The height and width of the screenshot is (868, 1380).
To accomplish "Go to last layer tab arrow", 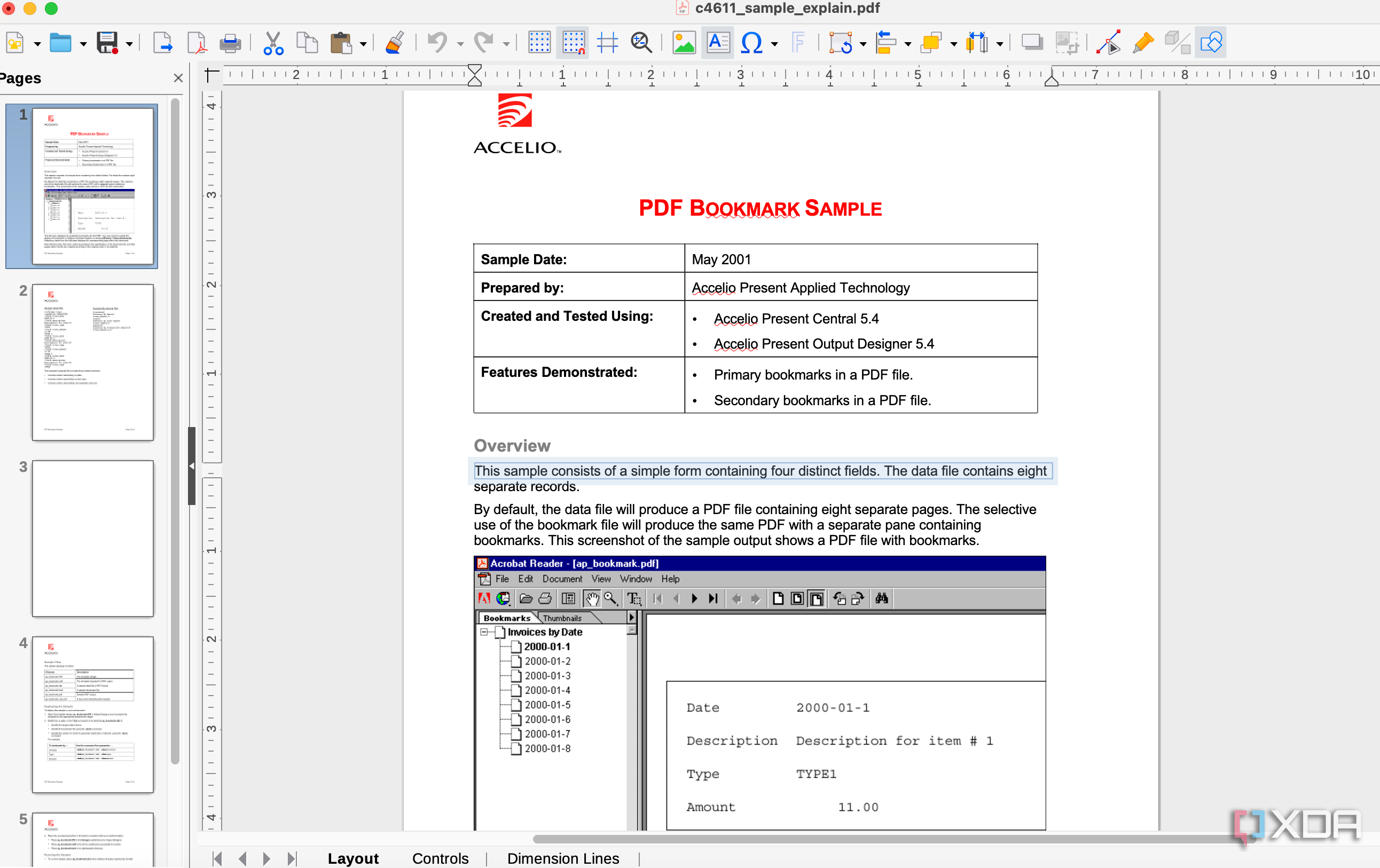I will (292, 858).
